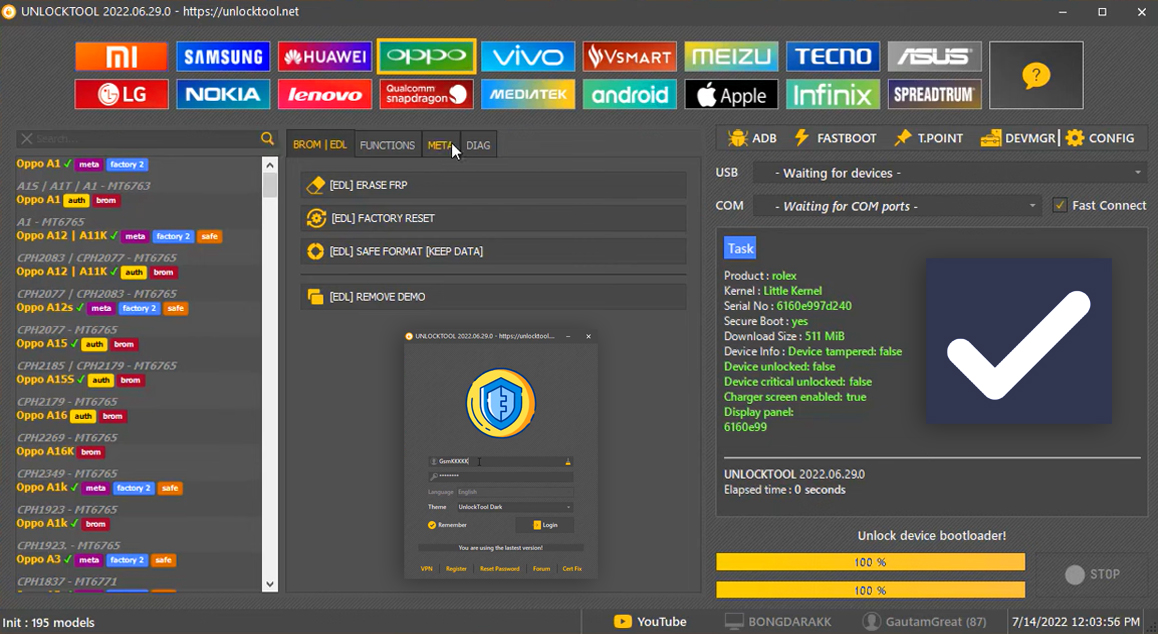Select the android logo tile
Viewport: 1158px width, 634px height.
[629, 95]
